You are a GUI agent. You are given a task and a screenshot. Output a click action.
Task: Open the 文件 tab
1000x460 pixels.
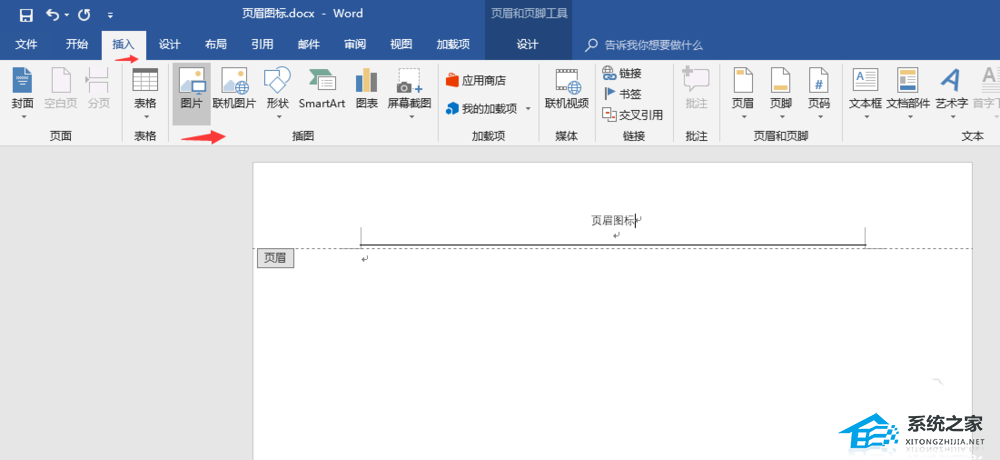point(26,44)
